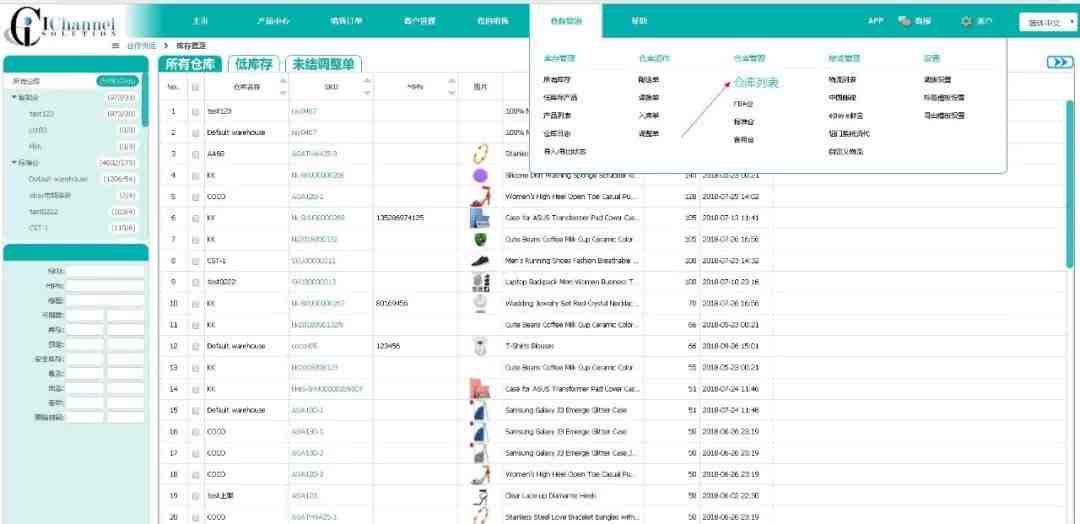Screen dimensions: 1080x524
Task: Open the laptop backpack thumbnail in row 9
Action: click(480, 282)
